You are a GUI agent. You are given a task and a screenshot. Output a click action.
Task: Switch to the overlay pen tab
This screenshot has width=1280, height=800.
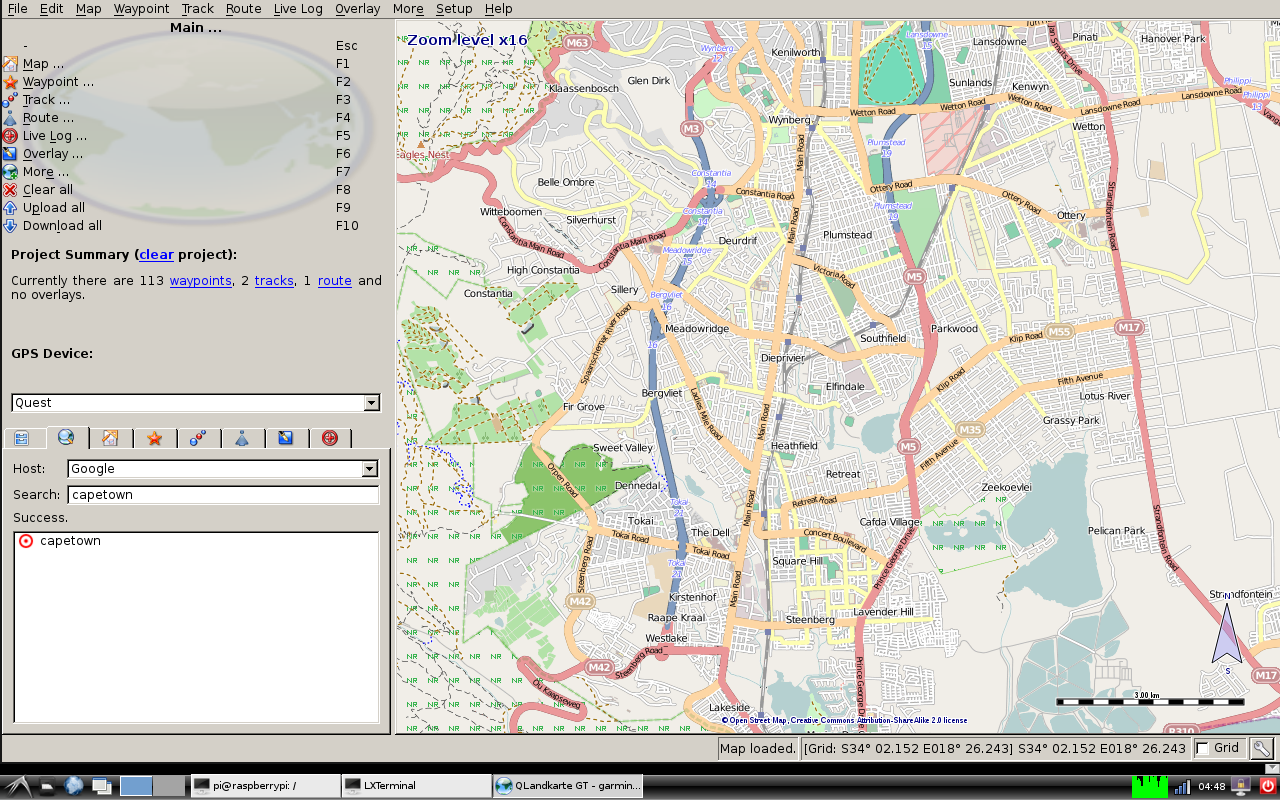[286, 438]
